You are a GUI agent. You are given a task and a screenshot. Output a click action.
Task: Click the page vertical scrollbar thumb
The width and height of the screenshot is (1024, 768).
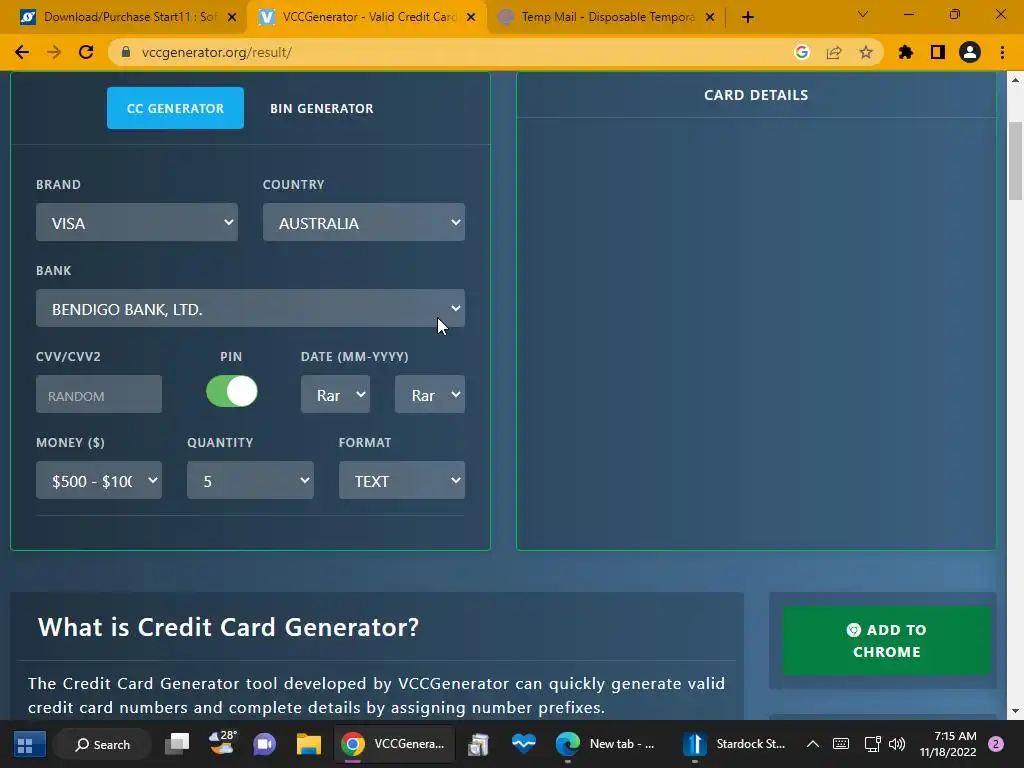pos(1015,161)
